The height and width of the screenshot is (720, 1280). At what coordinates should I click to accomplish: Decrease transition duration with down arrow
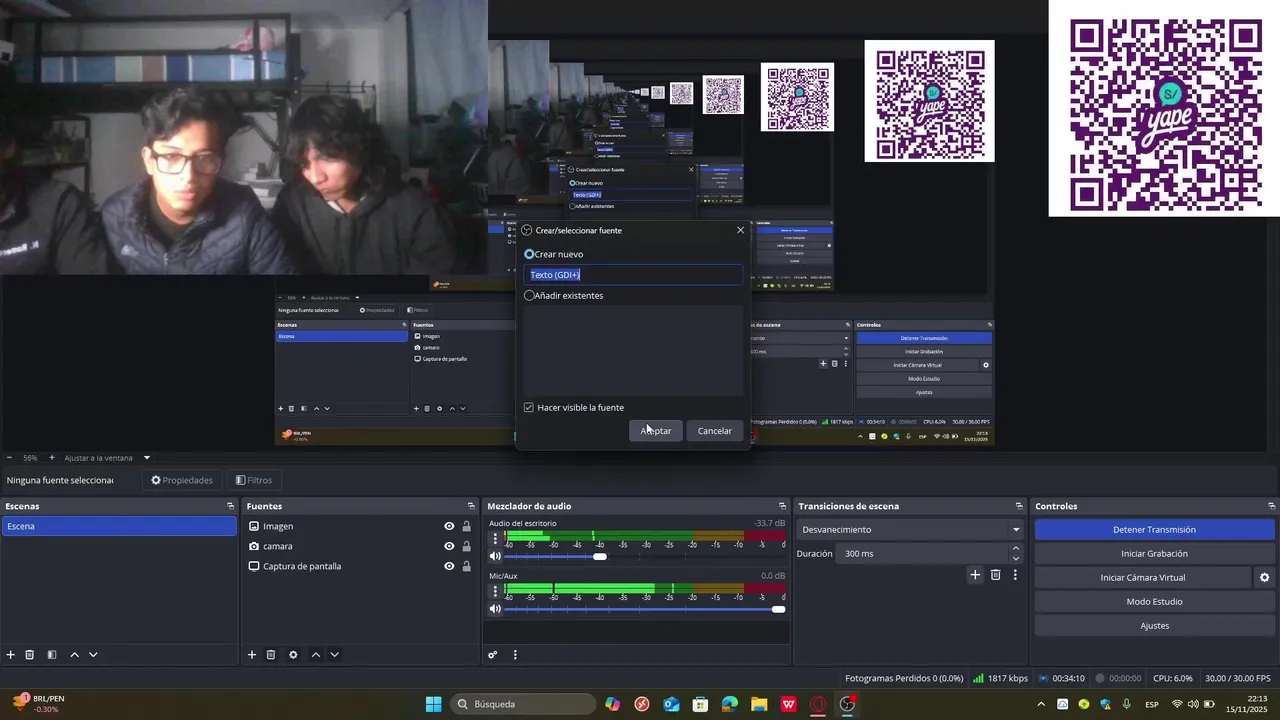pos(1016,559)
